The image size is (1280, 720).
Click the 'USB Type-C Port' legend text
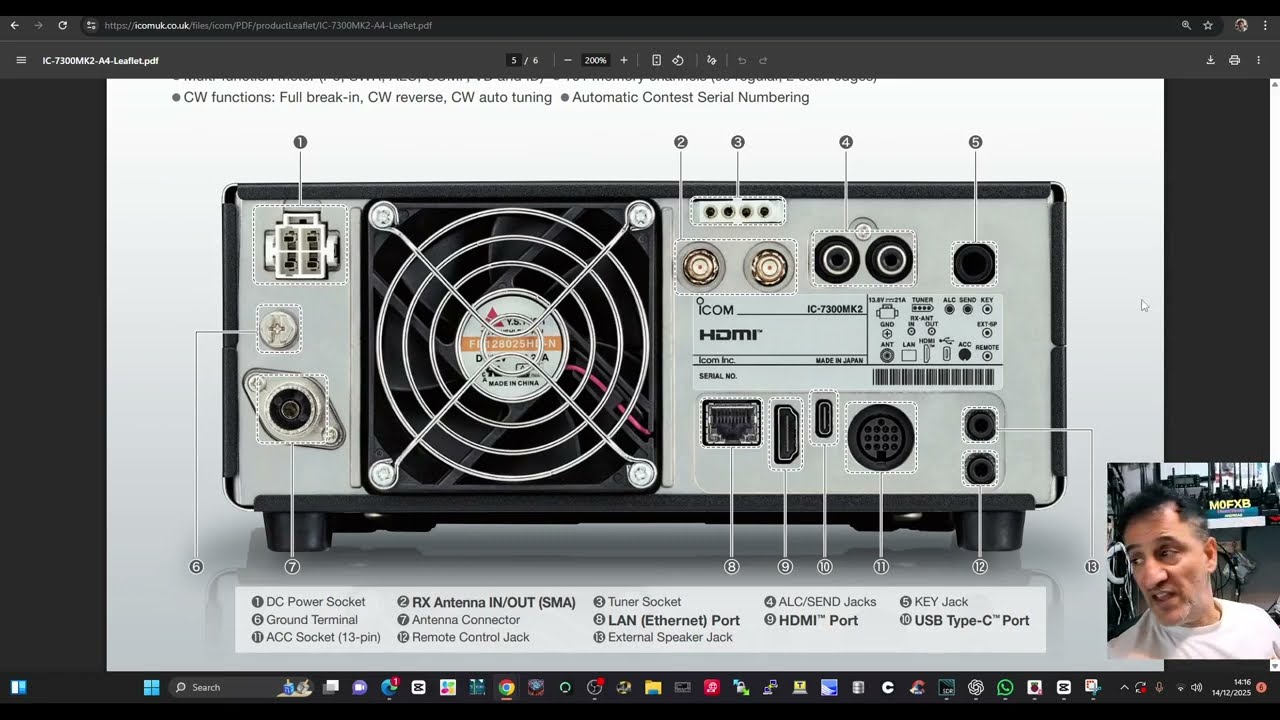pos(972,620)
